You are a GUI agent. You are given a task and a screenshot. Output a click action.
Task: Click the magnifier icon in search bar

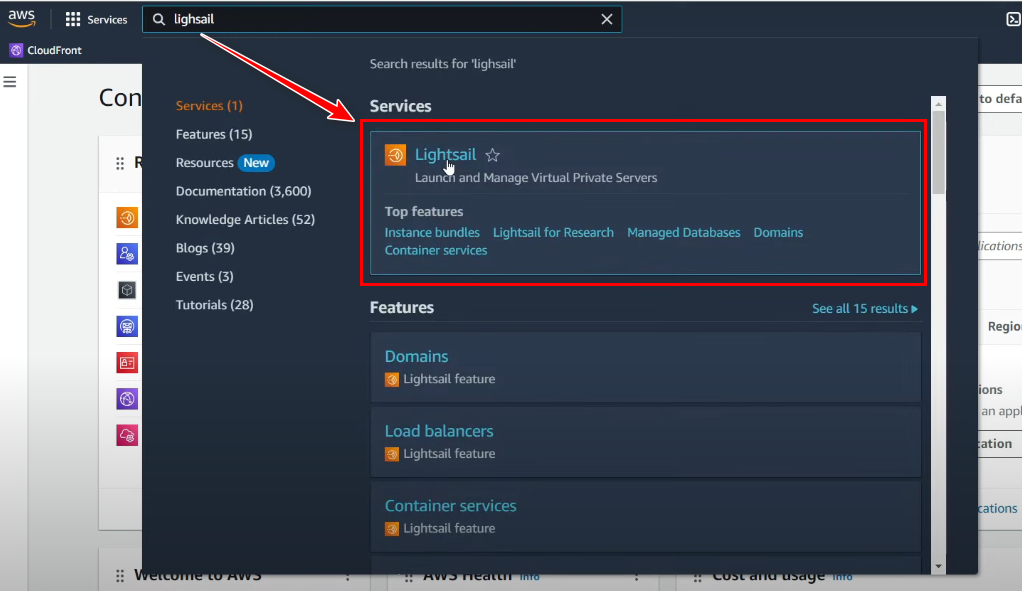pos(158,20)
